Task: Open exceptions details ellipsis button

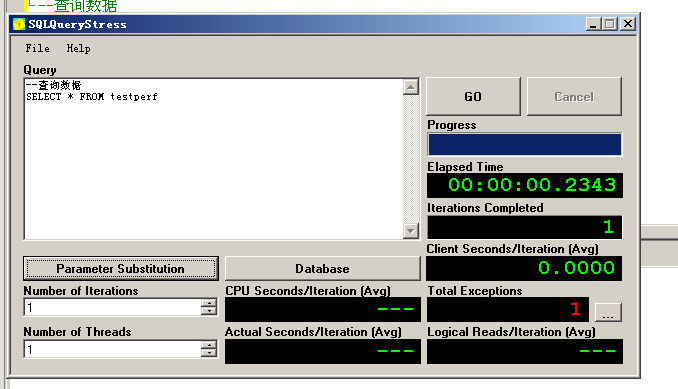Action: pyautogui.click(x=608, y=312)
